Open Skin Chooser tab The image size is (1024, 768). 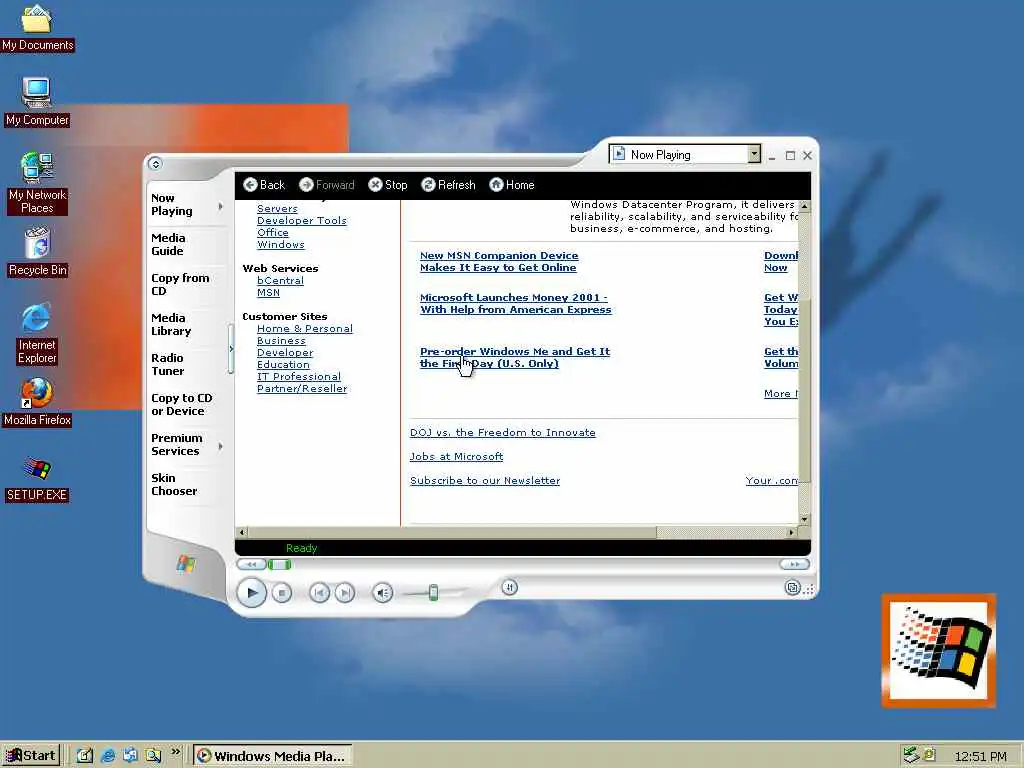point(174,485)
